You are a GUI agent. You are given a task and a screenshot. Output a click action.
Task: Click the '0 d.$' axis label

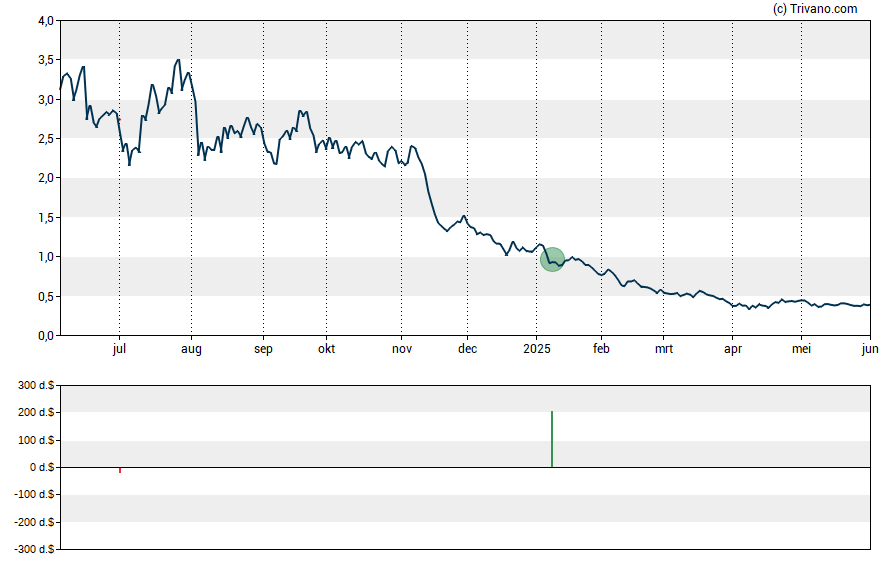pyautogui.click(x=42, y=467)
